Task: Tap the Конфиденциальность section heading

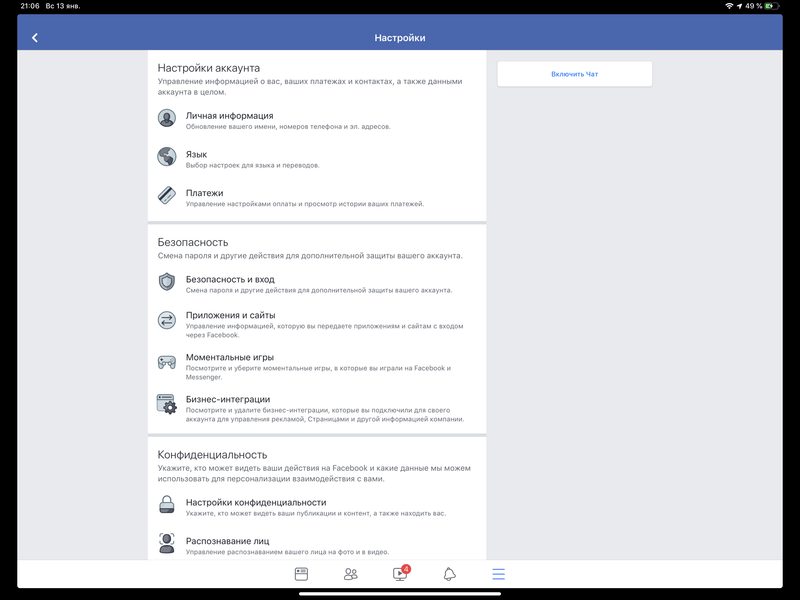Action: coord(212,455)
